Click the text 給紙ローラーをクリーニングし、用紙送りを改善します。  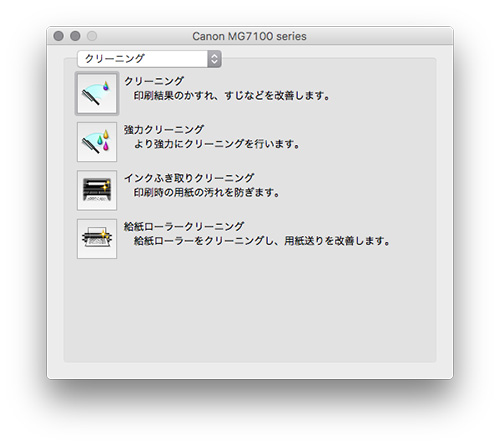pyautogui.click(x=262, y=241)
